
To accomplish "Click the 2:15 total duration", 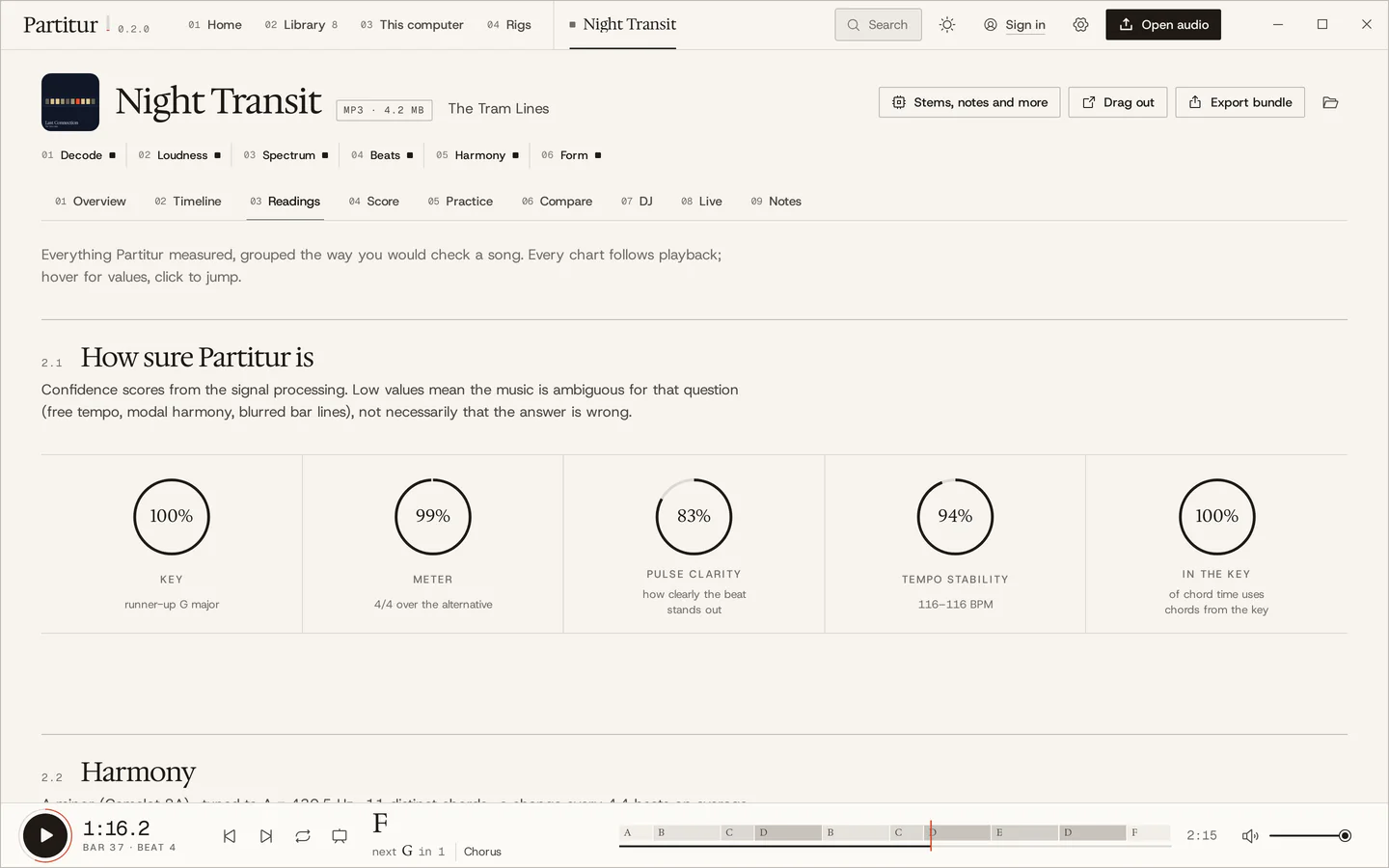I will (1202, 836).
